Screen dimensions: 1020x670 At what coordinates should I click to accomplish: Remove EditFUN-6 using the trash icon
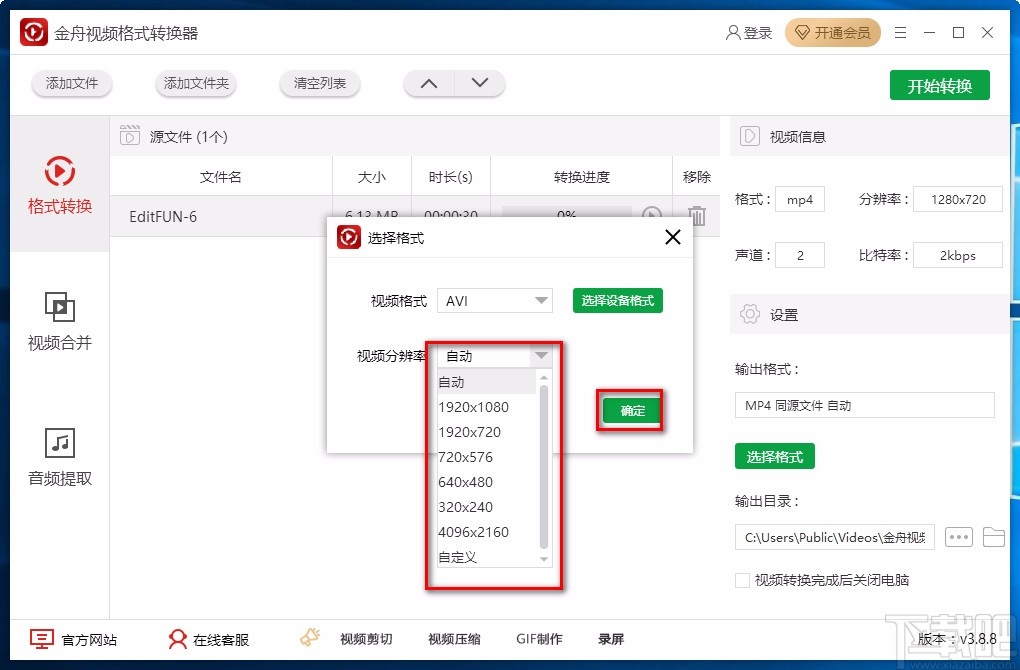click(x=697, y=215)
